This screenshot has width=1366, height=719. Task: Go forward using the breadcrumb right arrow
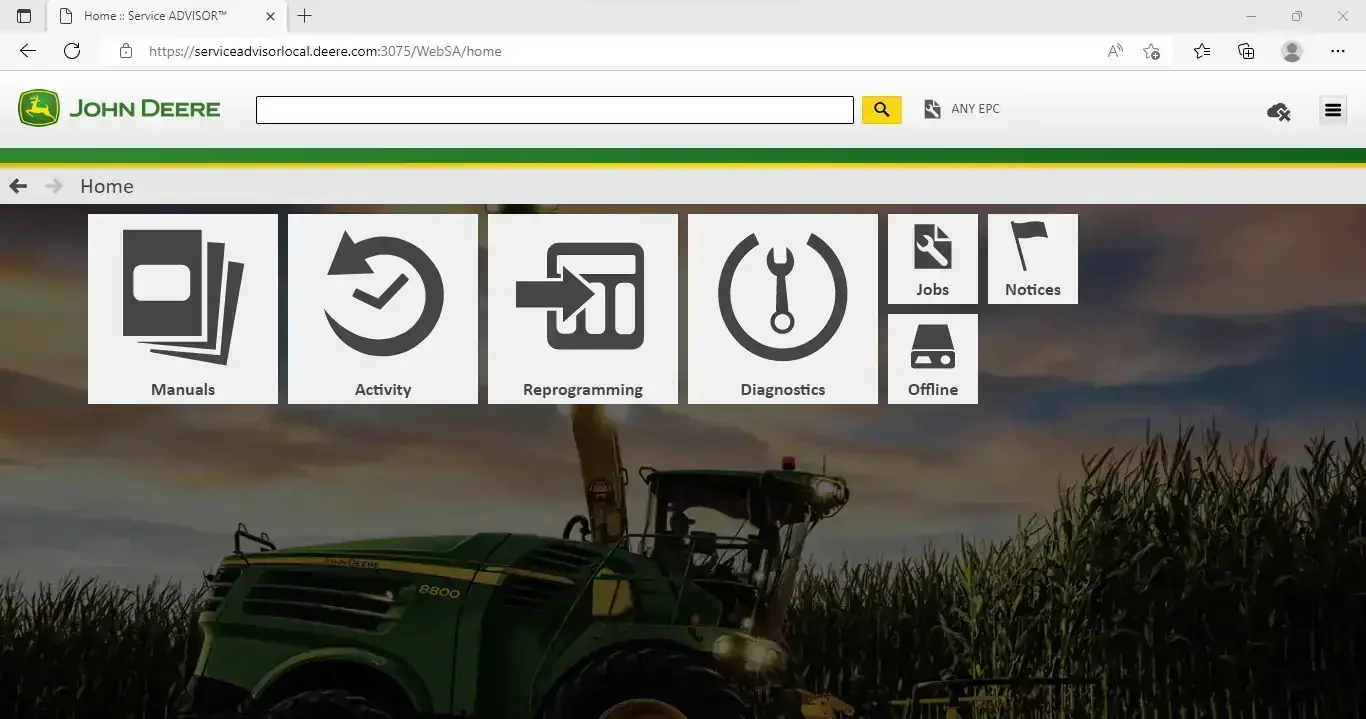[54, 186]
